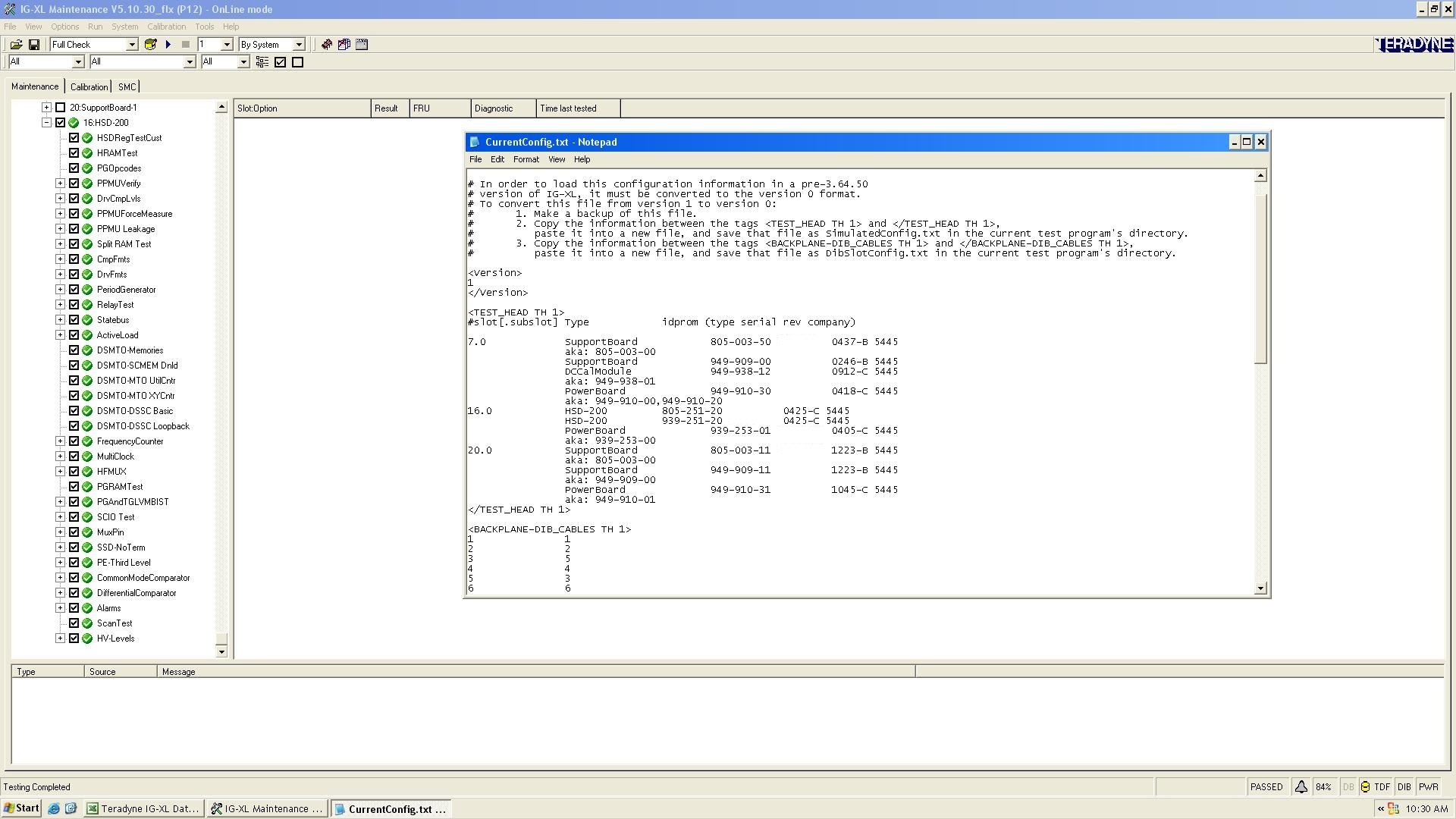Screen dimensions: 1456x819
Task: Click the green pass icon next to ScanTest
Action: (87, 623)
